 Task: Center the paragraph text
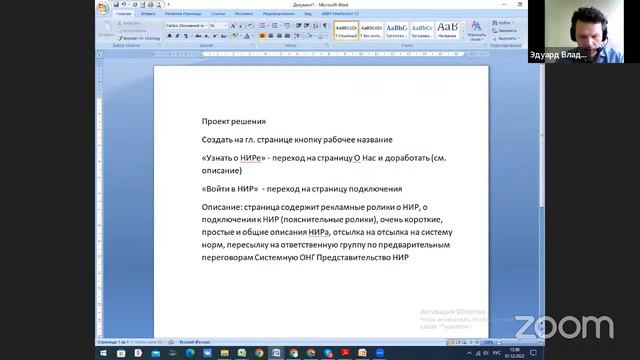[x=271, y=36]
